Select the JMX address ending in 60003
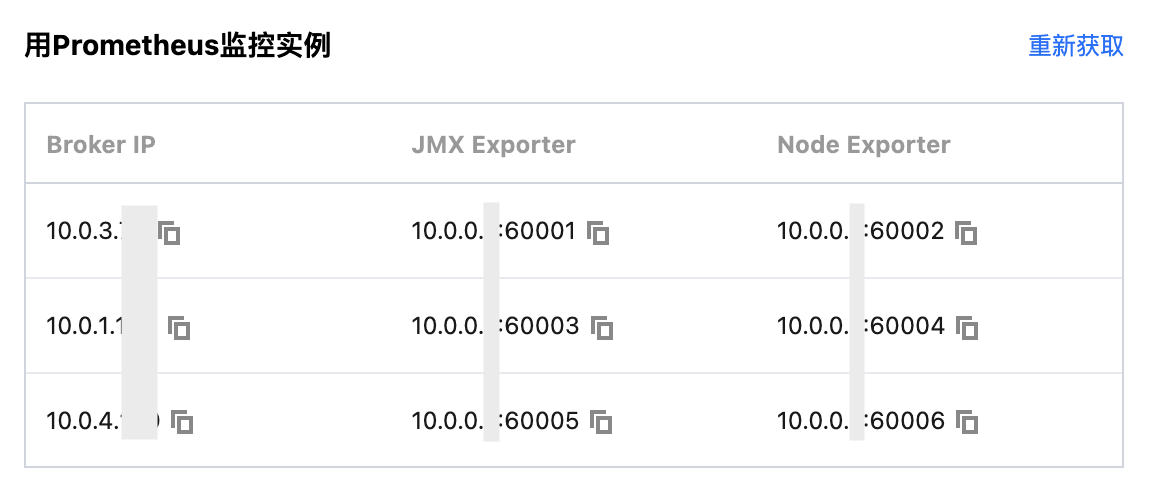 [x=495, y=326]
